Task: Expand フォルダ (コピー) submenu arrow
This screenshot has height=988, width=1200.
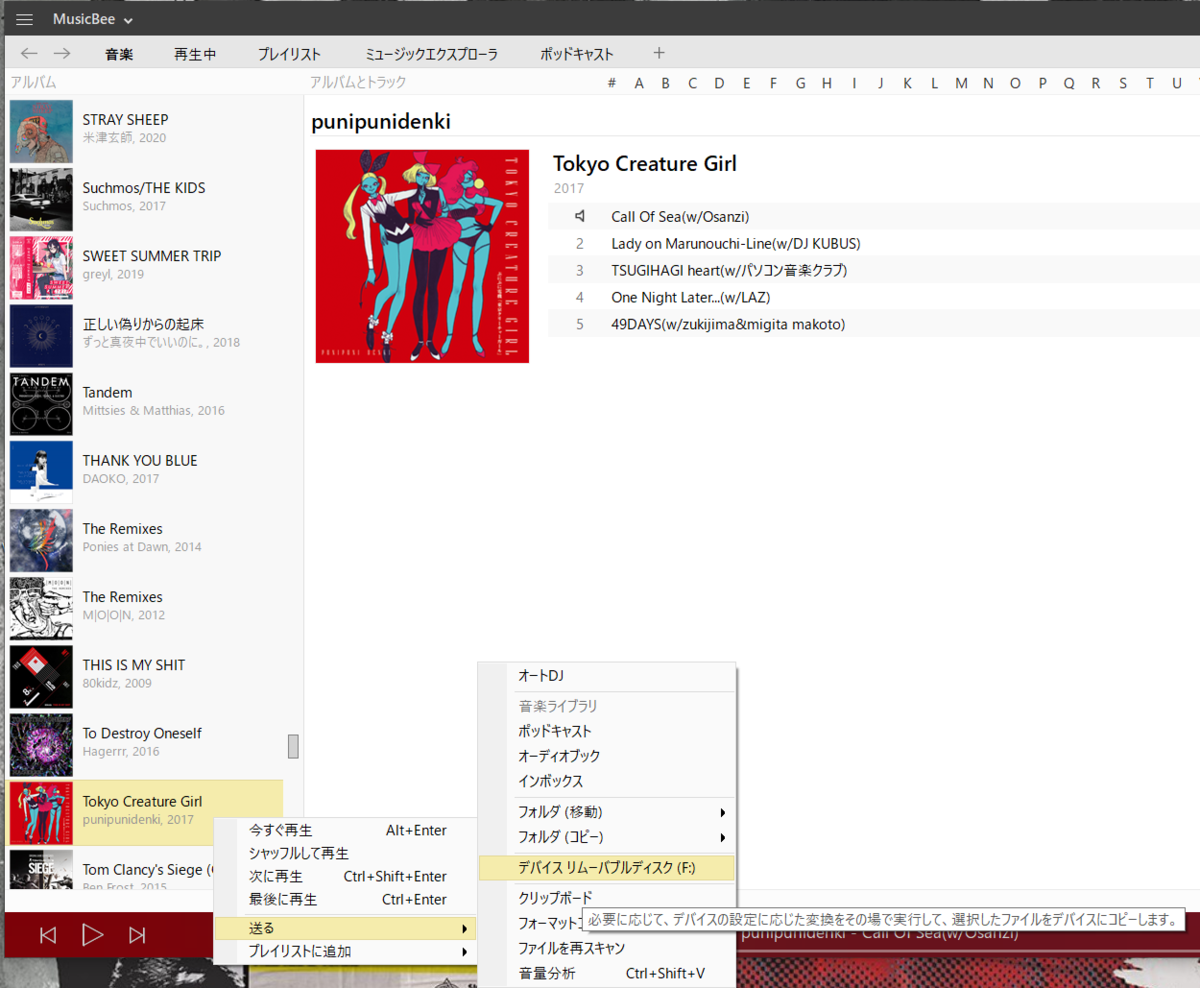Action: click(722, 837)
